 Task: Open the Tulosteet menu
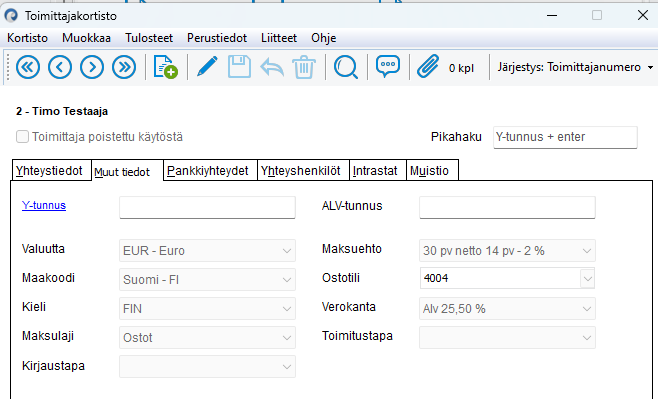click(149, 38)
